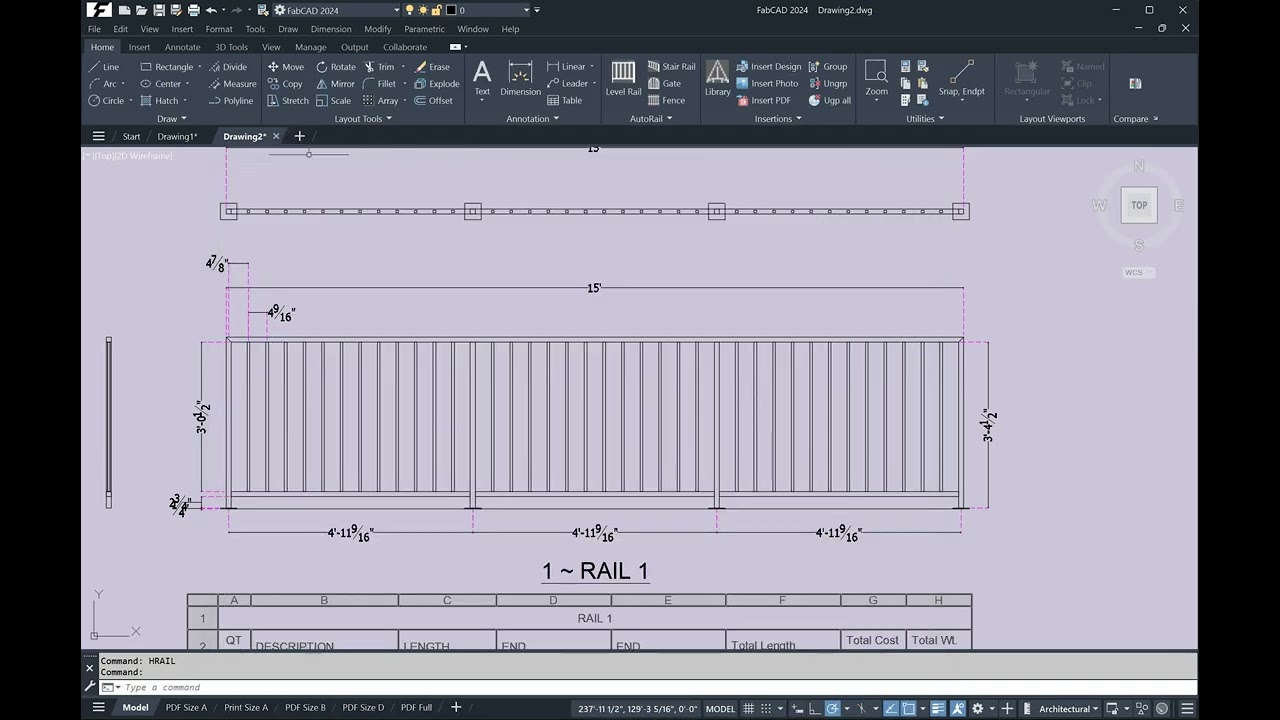Expand the Draw panel
Image resolution: width=1280 pixels, height=720 pixels.
pyautogui.click(x=172, y=119)
